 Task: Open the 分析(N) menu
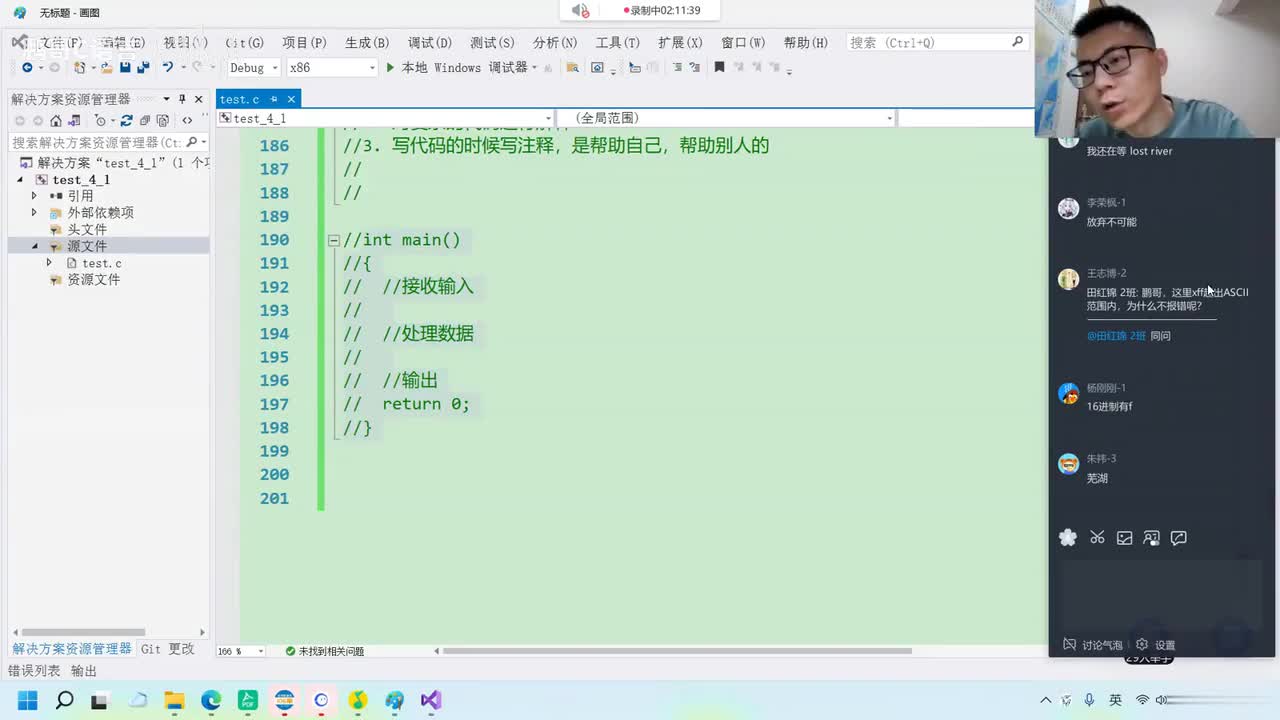554,43
